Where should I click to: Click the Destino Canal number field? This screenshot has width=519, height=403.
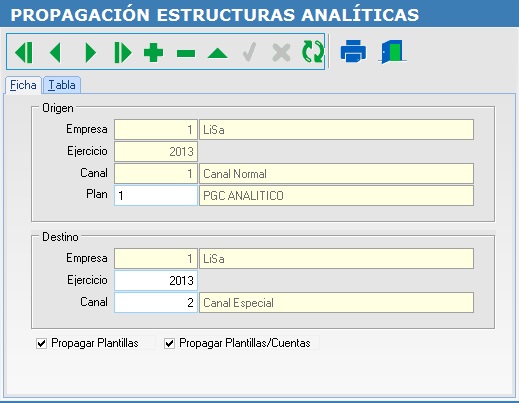coord(156,303)
